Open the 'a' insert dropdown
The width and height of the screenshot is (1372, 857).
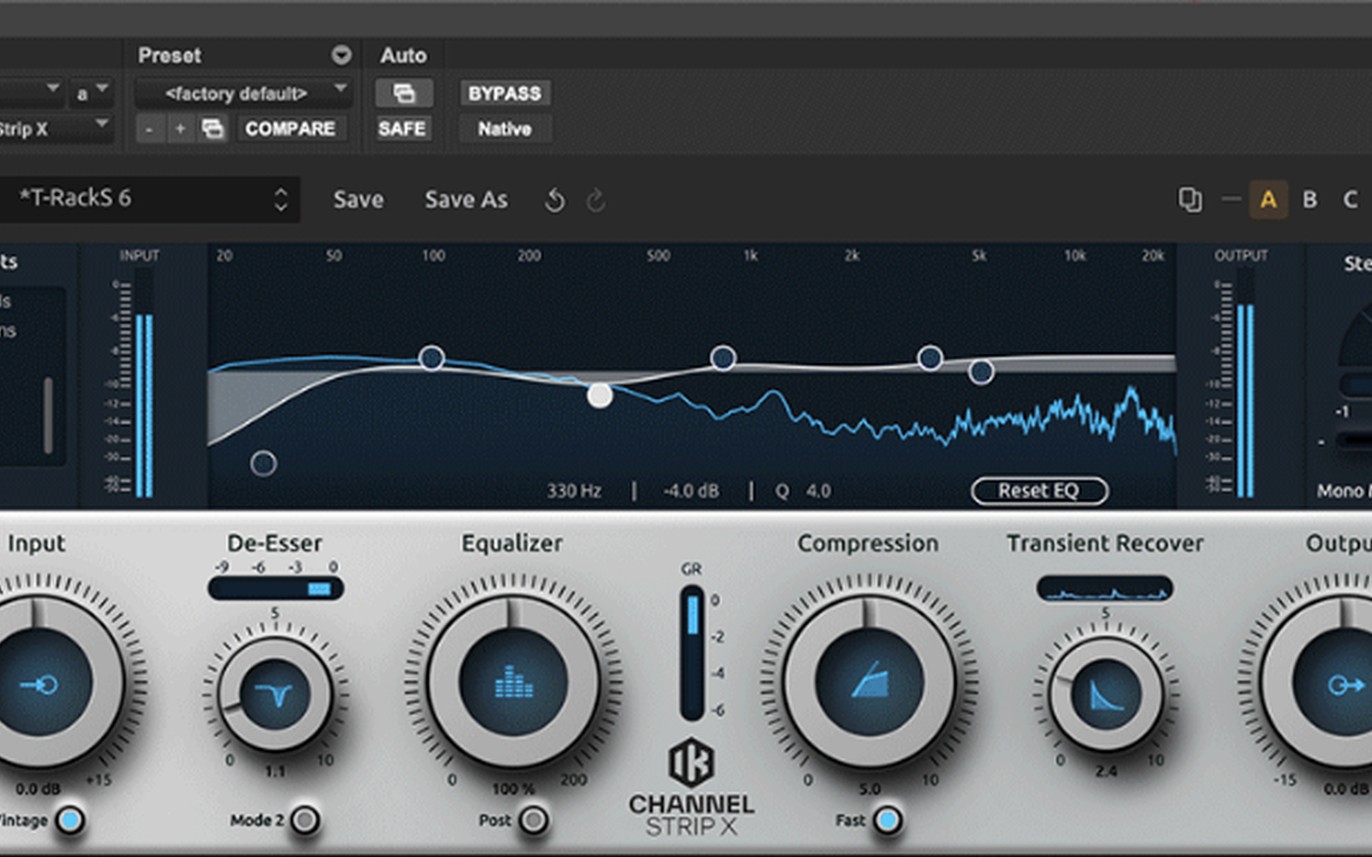(91, 93)
